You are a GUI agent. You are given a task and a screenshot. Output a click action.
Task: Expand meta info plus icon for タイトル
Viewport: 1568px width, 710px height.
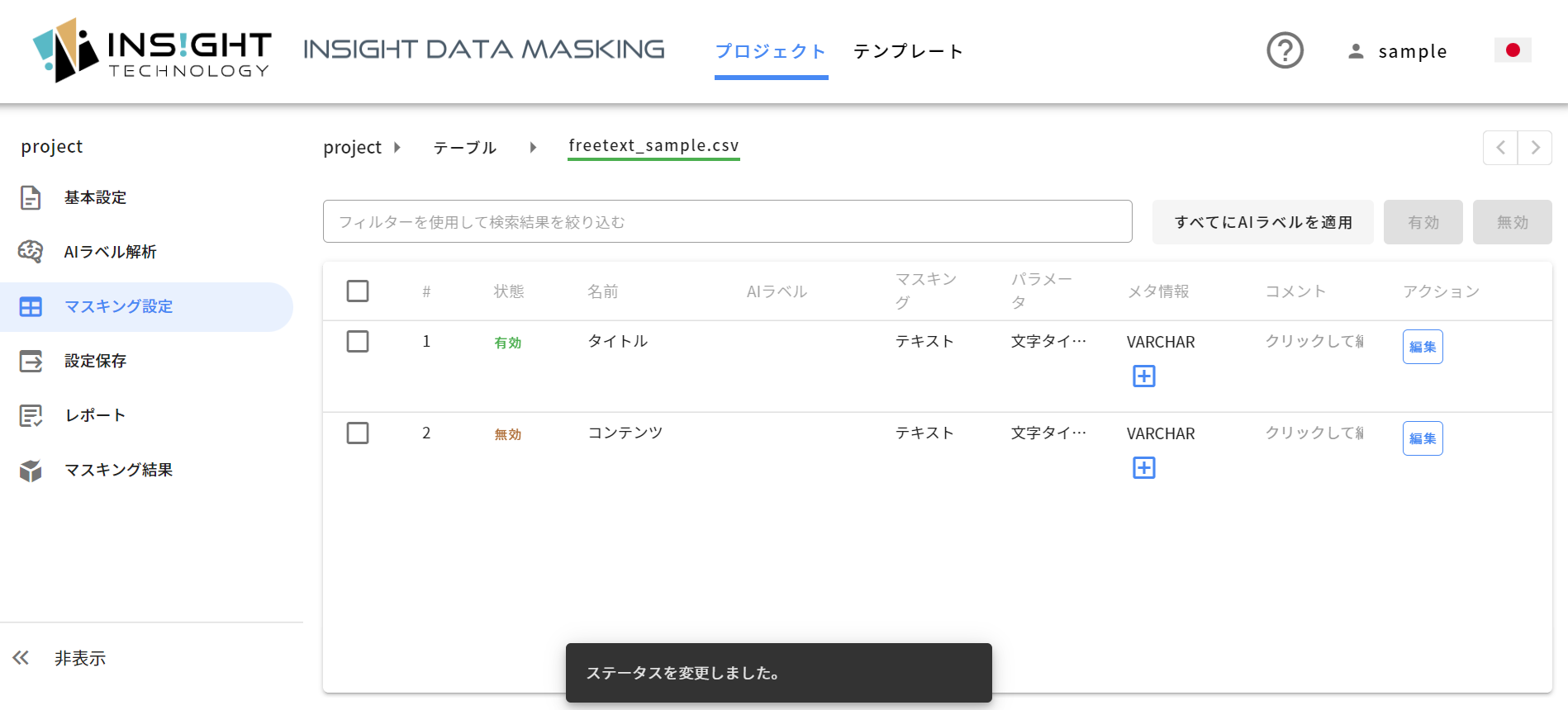[1143, 376]
